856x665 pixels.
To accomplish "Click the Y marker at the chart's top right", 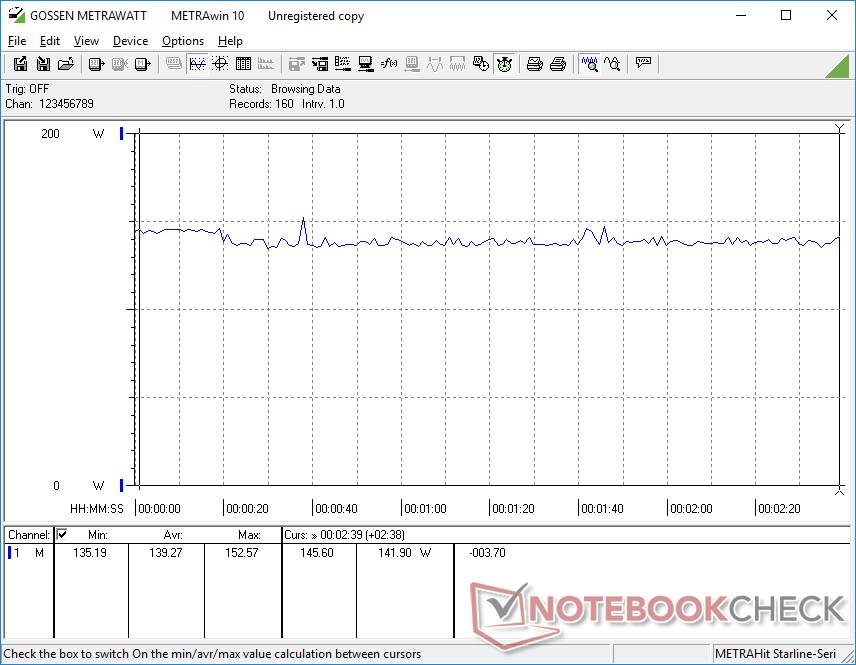I will 840,128.
